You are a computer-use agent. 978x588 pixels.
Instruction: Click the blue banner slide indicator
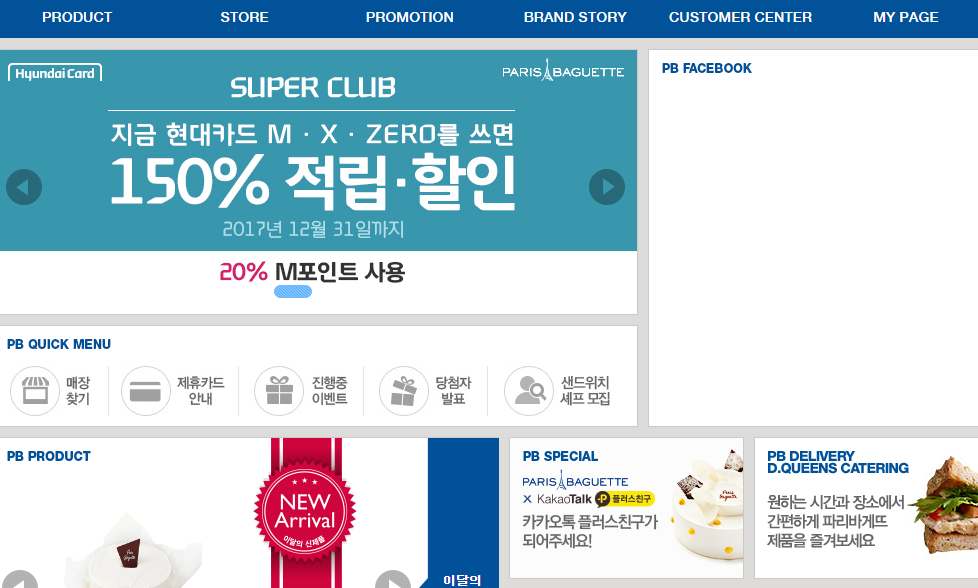[293, 291]
